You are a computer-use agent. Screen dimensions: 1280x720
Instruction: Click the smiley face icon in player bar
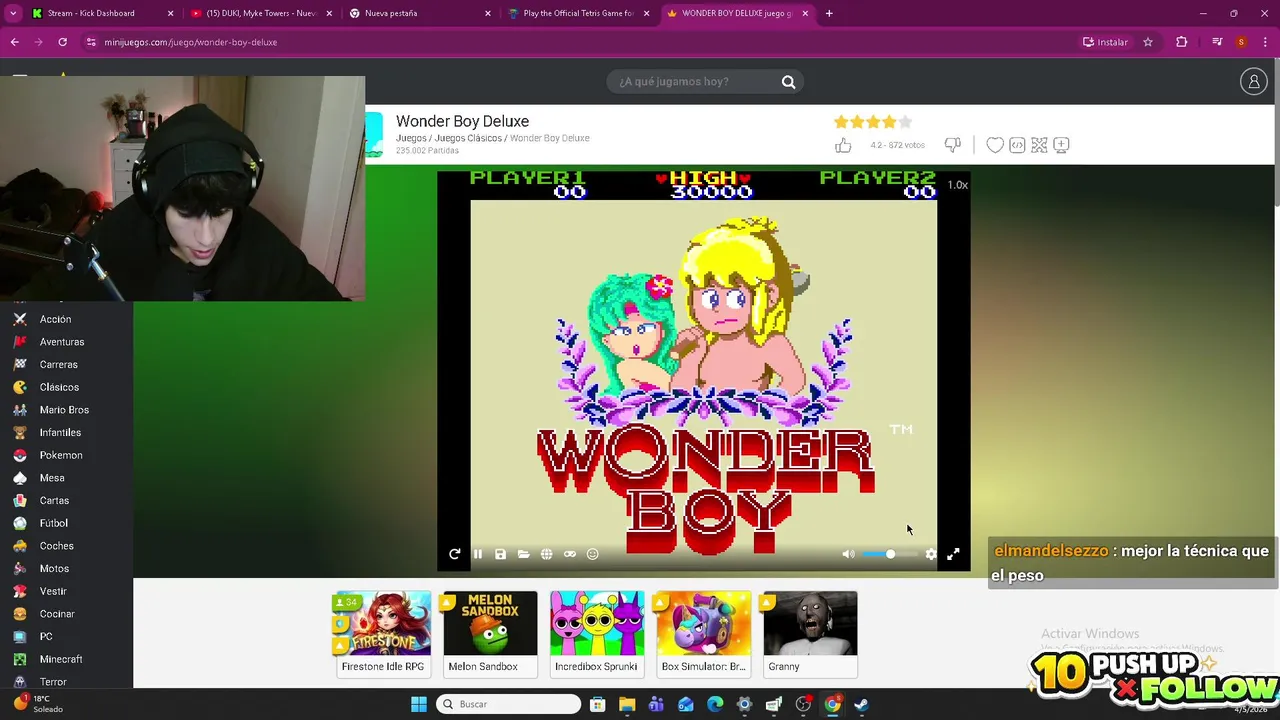(592, 554)
